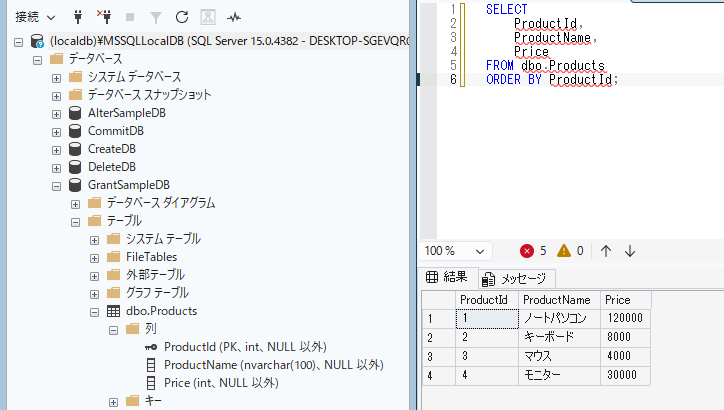This screenshot has width=724, height=410.
Task: Click the SELECT keyword in query editor
Action: tap(507, 9)
